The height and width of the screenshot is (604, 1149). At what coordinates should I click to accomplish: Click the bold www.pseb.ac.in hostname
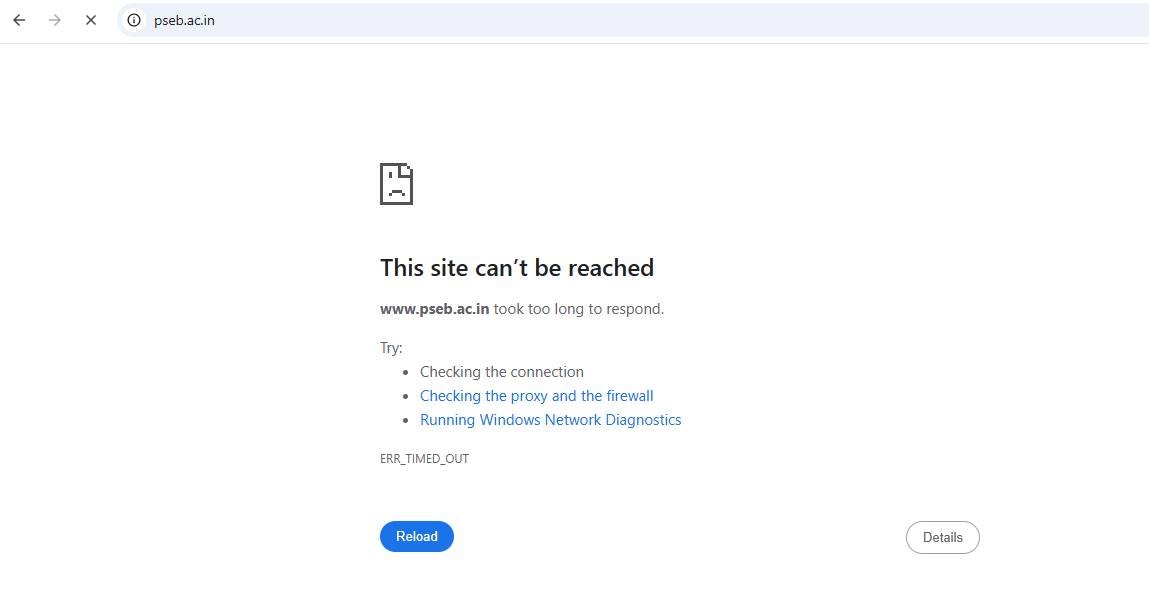pos(435,309)
